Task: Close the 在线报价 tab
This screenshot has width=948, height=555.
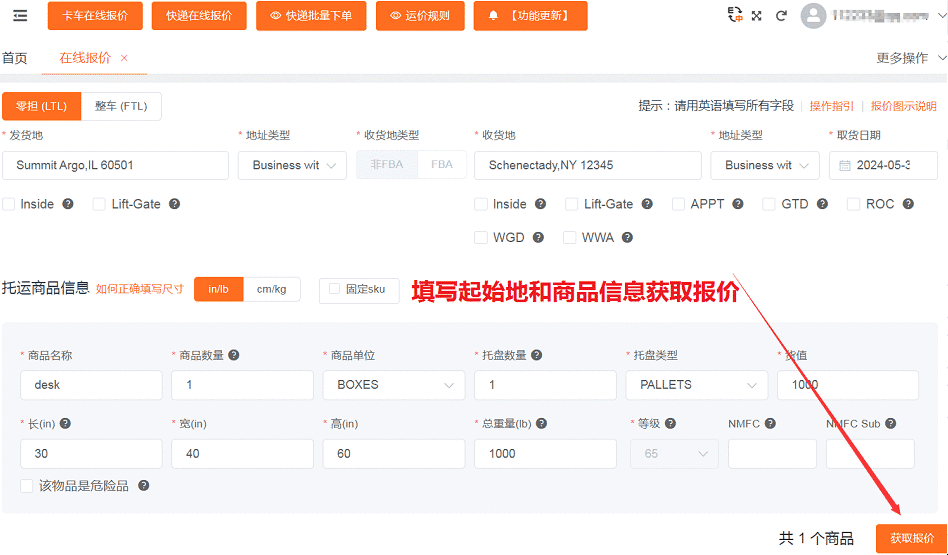Action: click(x=124, y=58)
